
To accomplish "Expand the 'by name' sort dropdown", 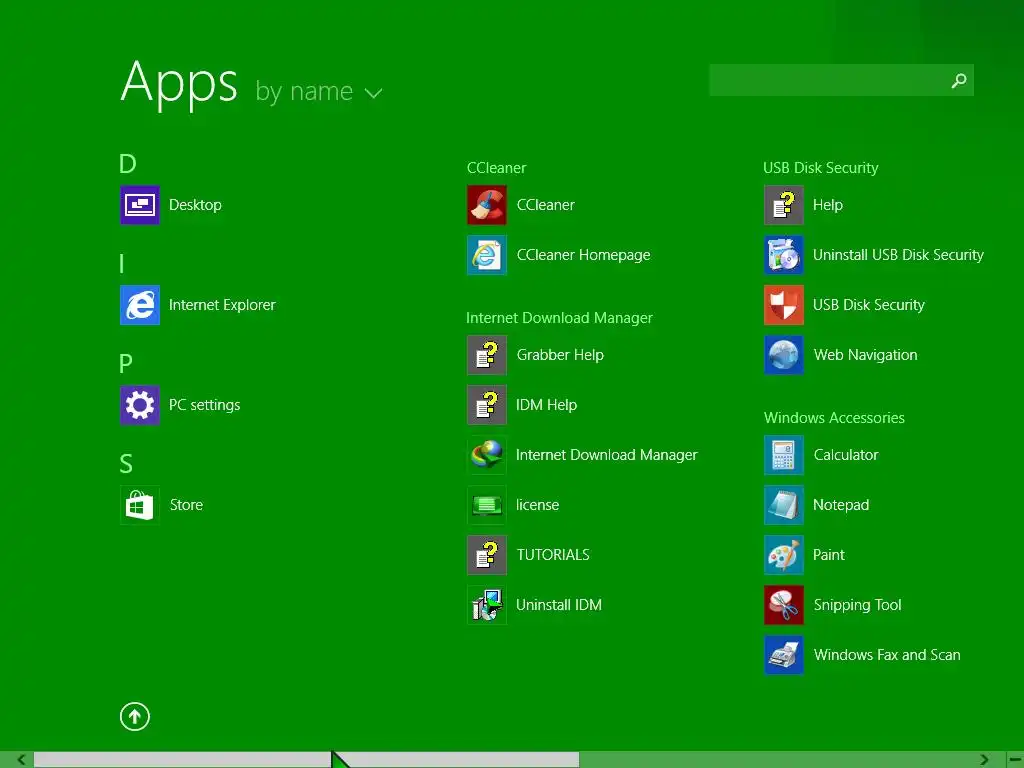I will (x=319, y=91).
